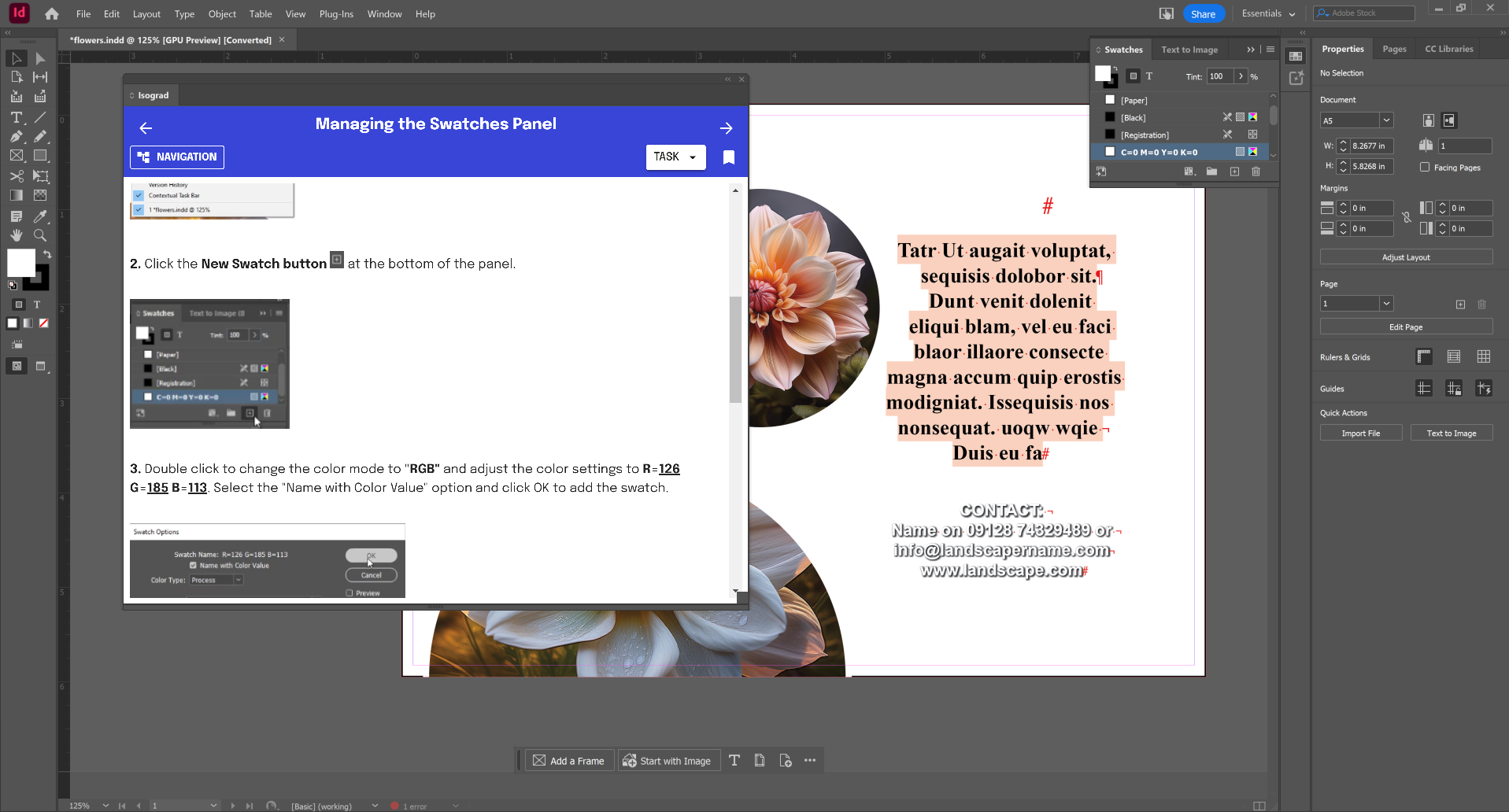This screenshot has width=1509, height=812.
Task: Switch to the Pages tab
Action: tap(1394, 49)
